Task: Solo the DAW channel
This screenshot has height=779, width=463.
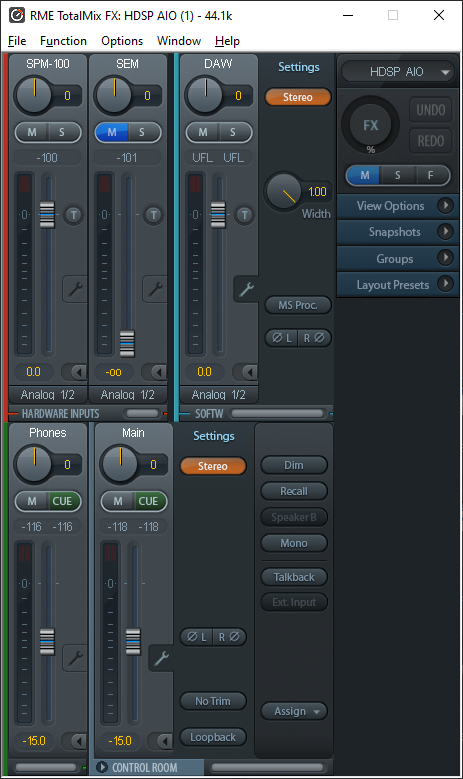Action: point(233,132)
